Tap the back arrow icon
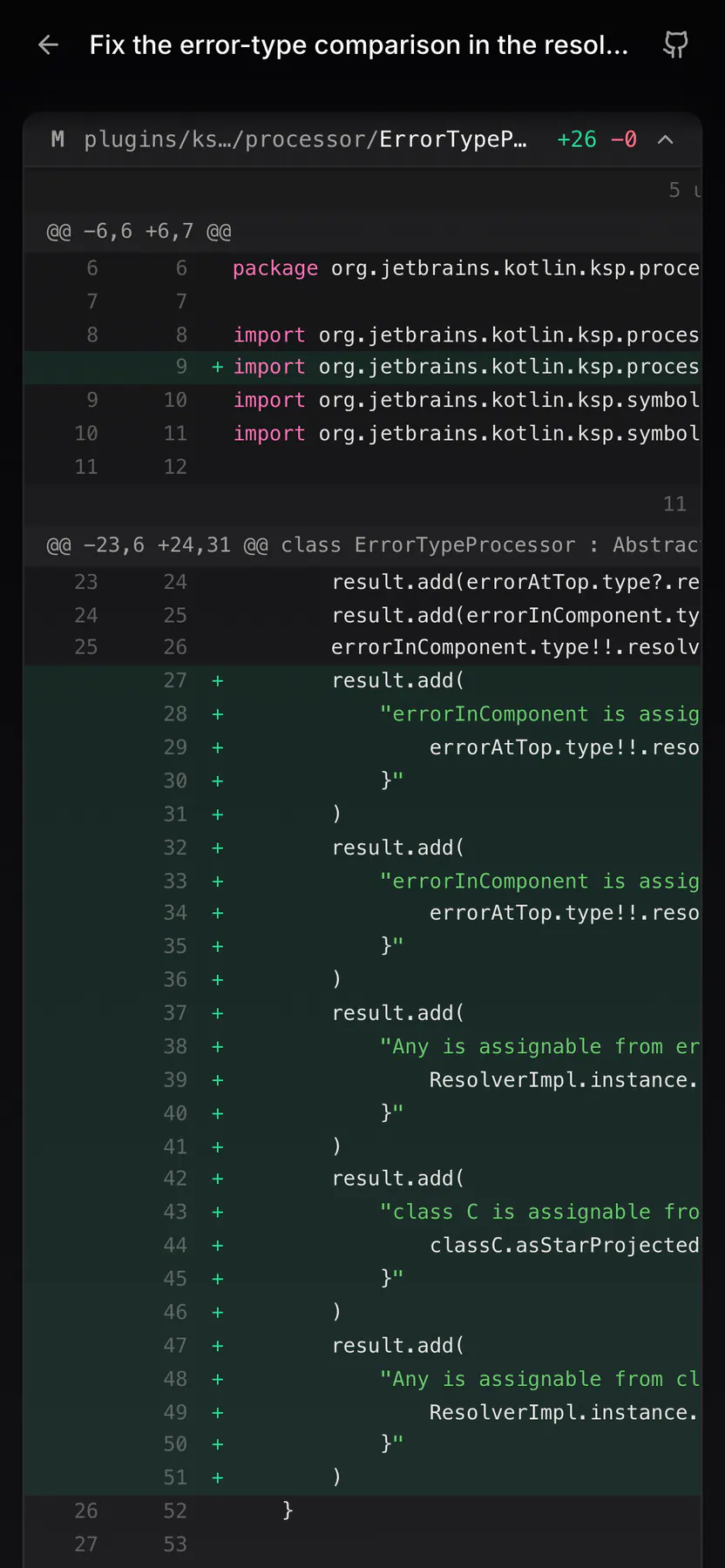The width and height of the screenshot is (725, 1568). point(49,45)
